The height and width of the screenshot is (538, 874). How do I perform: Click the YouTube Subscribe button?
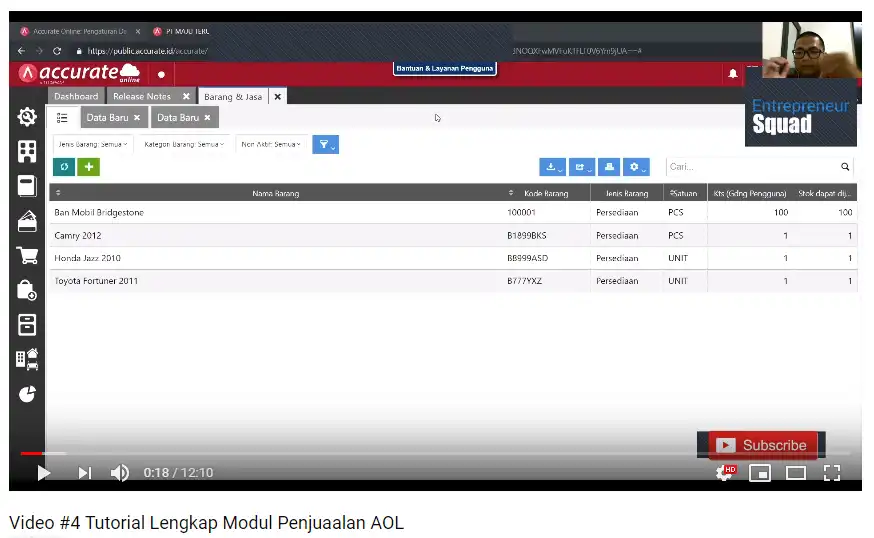[761, 445]
